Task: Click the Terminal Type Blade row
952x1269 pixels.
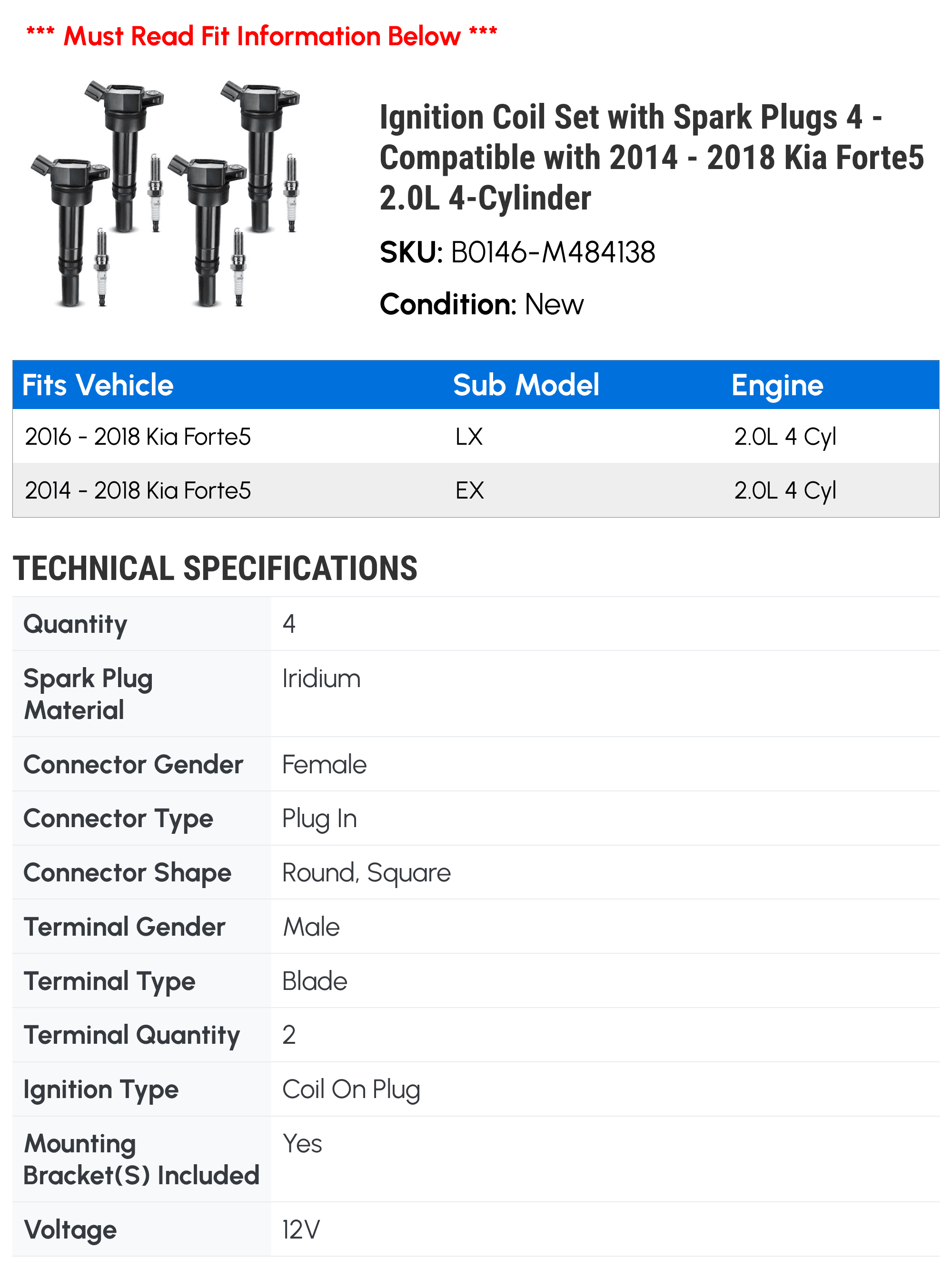Action: point(476,981)
